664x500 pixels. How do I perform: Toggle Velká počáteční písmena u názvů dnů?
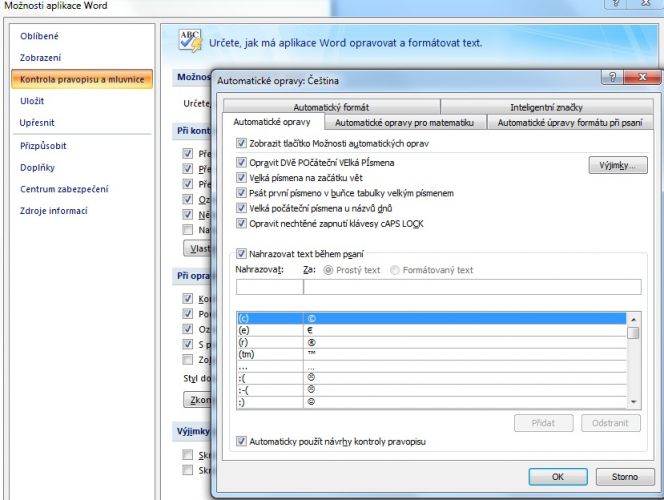click(x=241, y=208)
